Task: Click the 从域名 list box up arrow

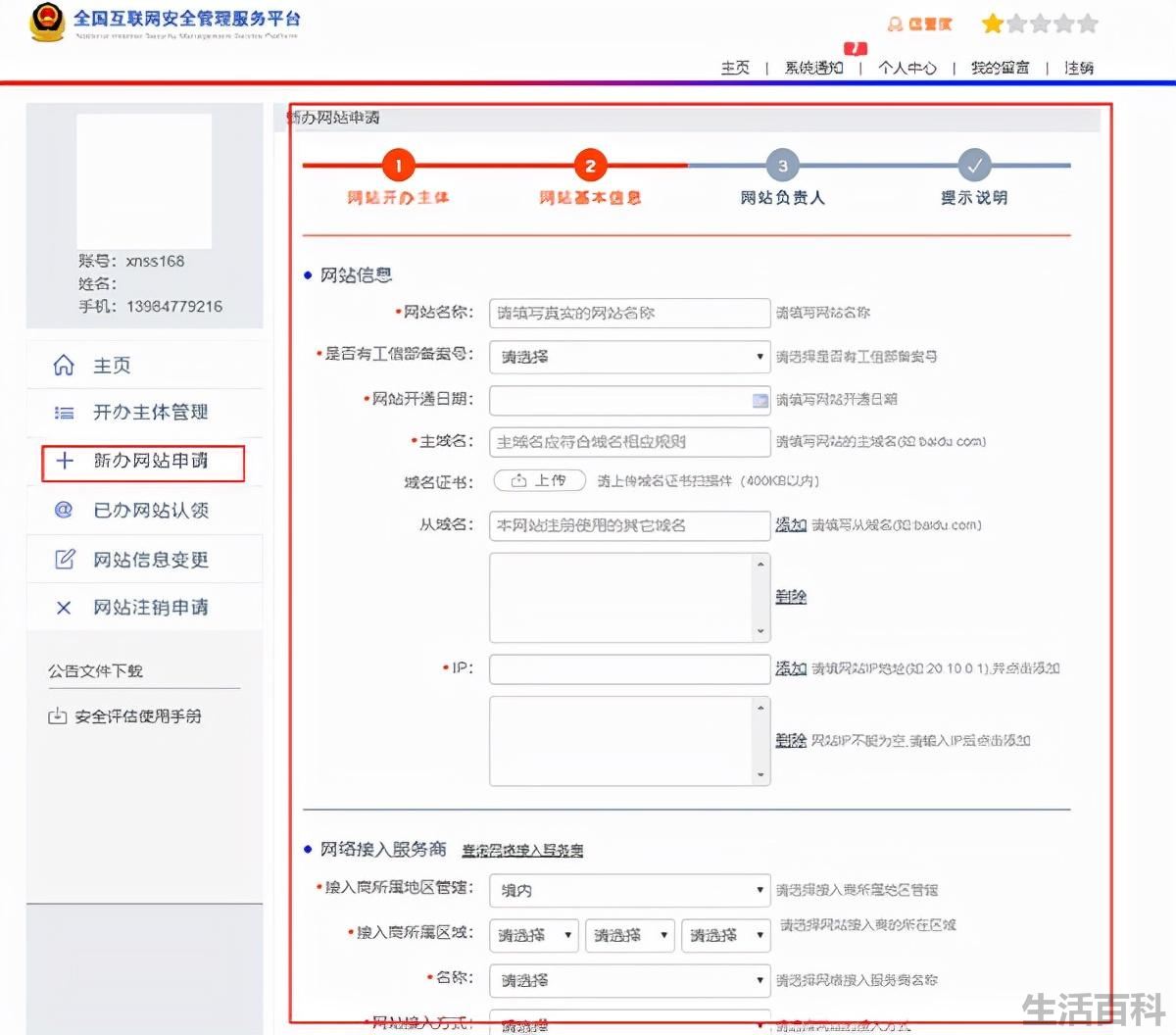Action: point(761,564)
